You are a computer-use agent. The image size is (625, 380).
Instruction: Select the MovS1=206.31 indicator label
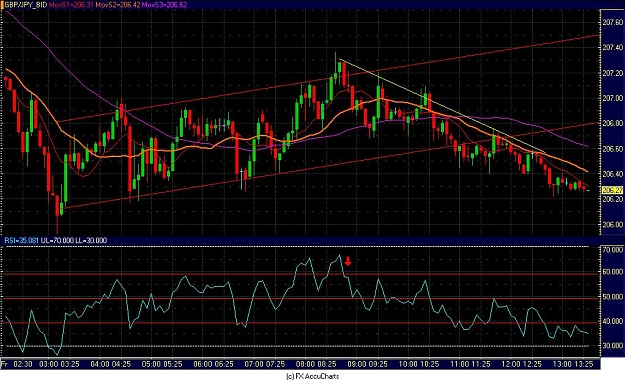pos(71,5)
